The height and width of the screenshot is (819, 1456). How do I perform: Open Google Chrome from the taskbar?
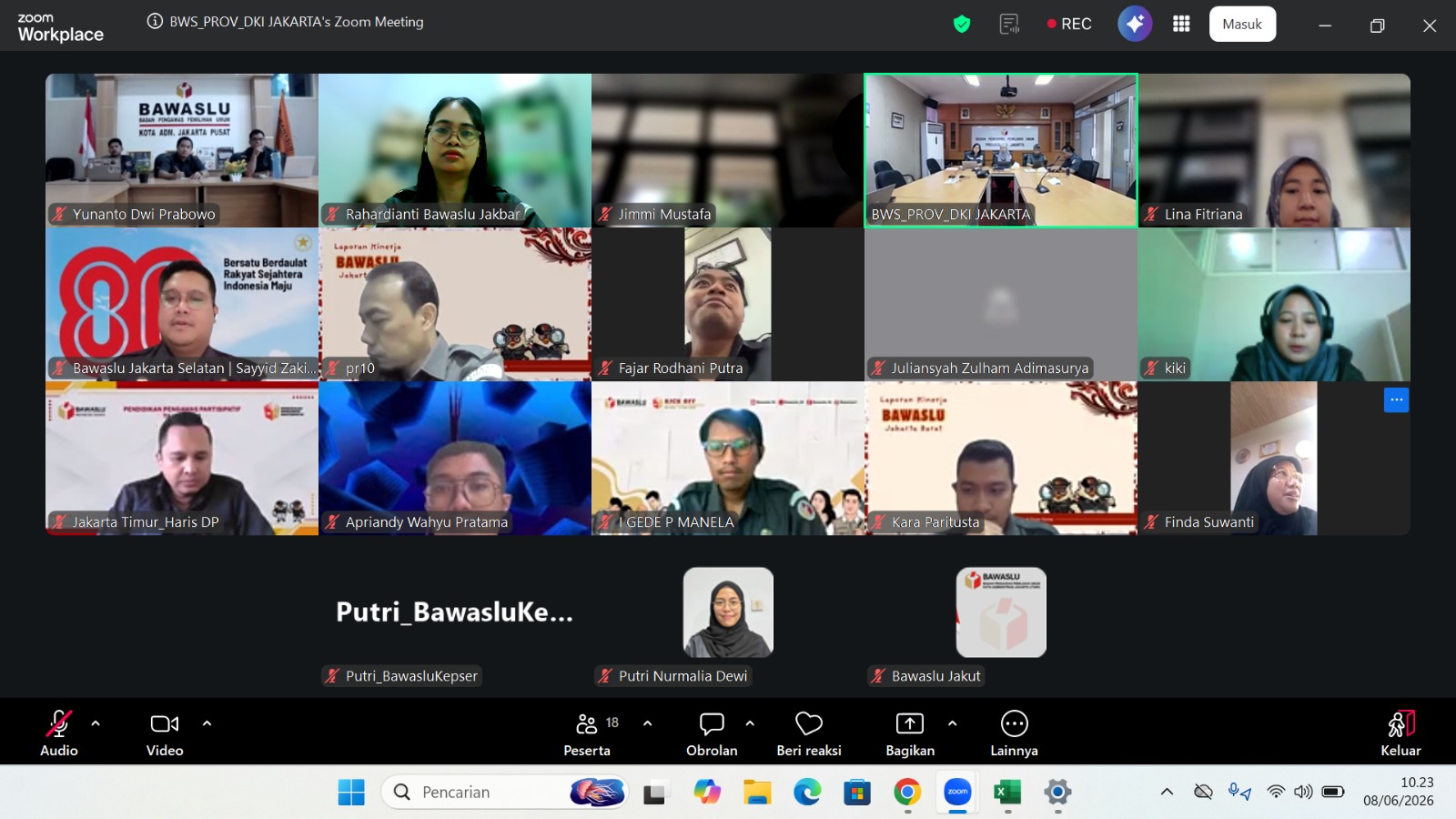(x=907, y=793)
